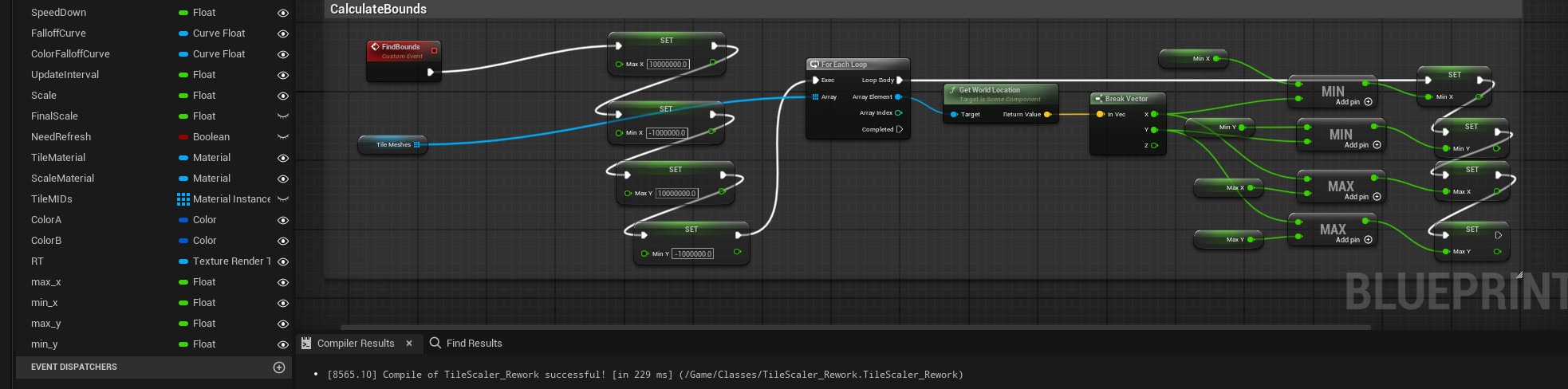Viewport: 1568px width, 389px height.
Task: Click Add pin on first MIN node
Action: pyautogui.click(x=1368, y=102)
